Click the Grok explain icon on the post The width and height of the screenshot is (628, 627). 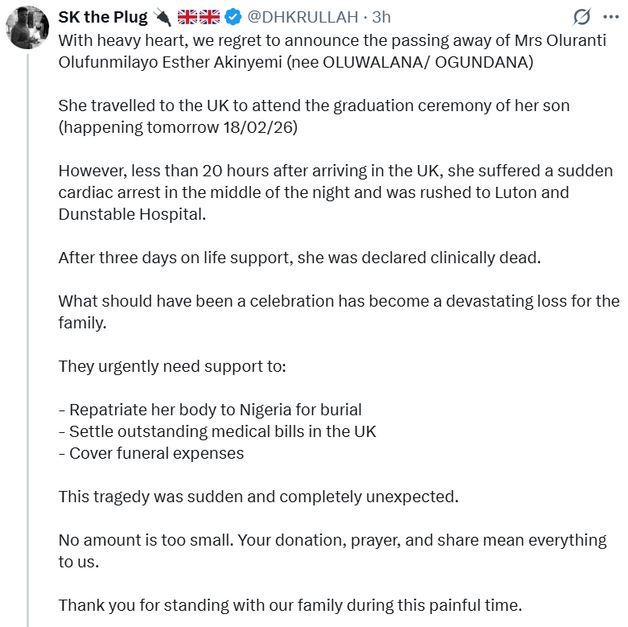point(580,17)
